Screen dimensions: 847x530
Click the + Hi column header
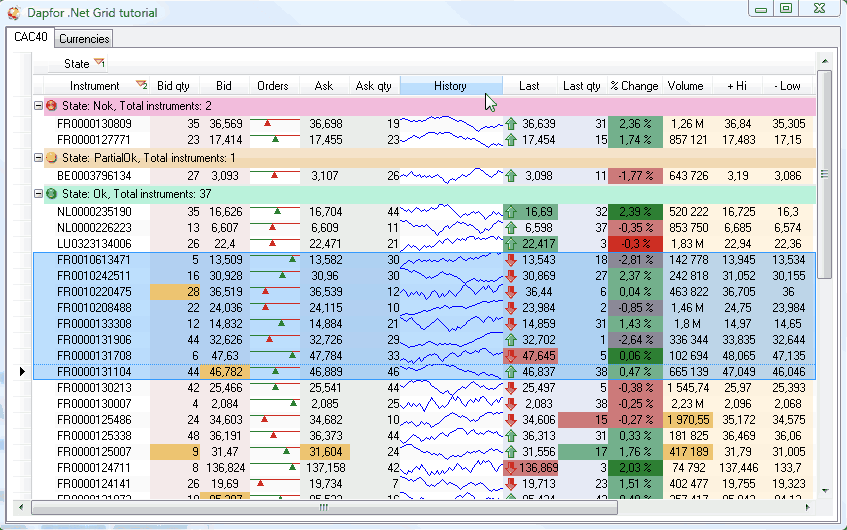[x=737, y=86]
